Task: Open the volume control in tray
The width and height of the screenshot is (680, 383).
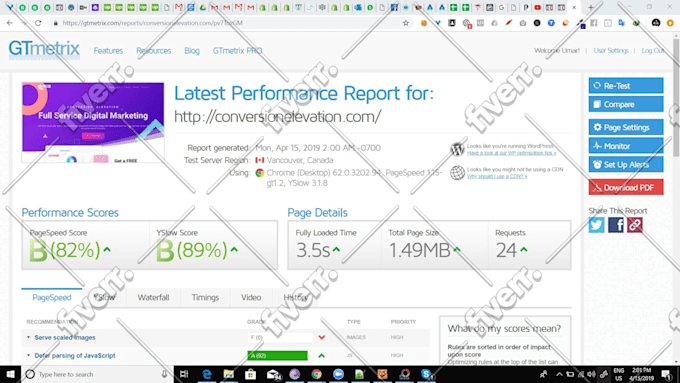Action: 591,374
